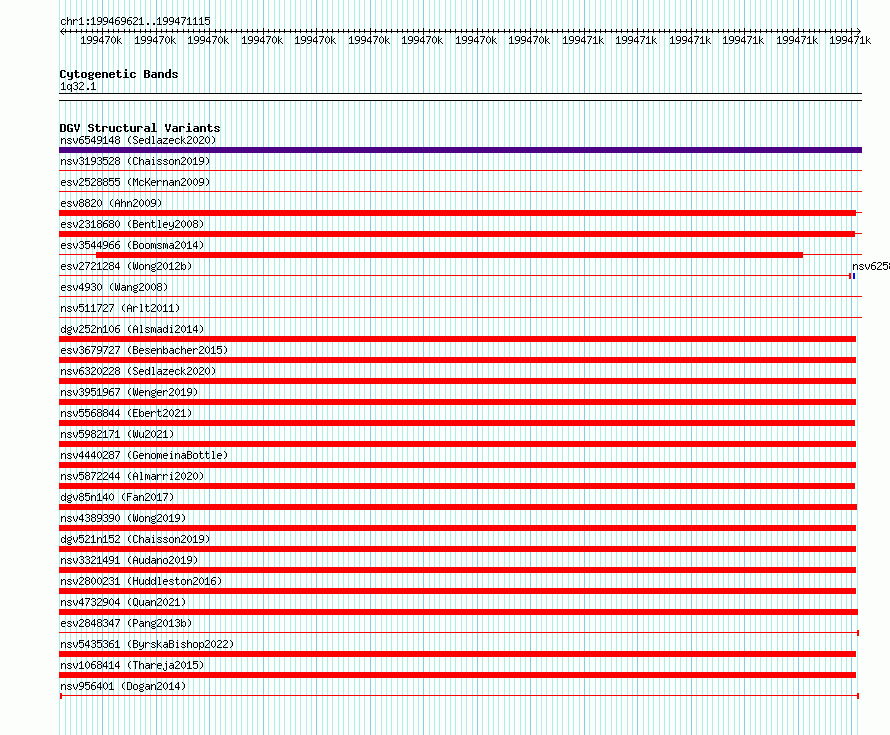Open variant nsv956401 (Dogan2014)

tap(123, 686)
